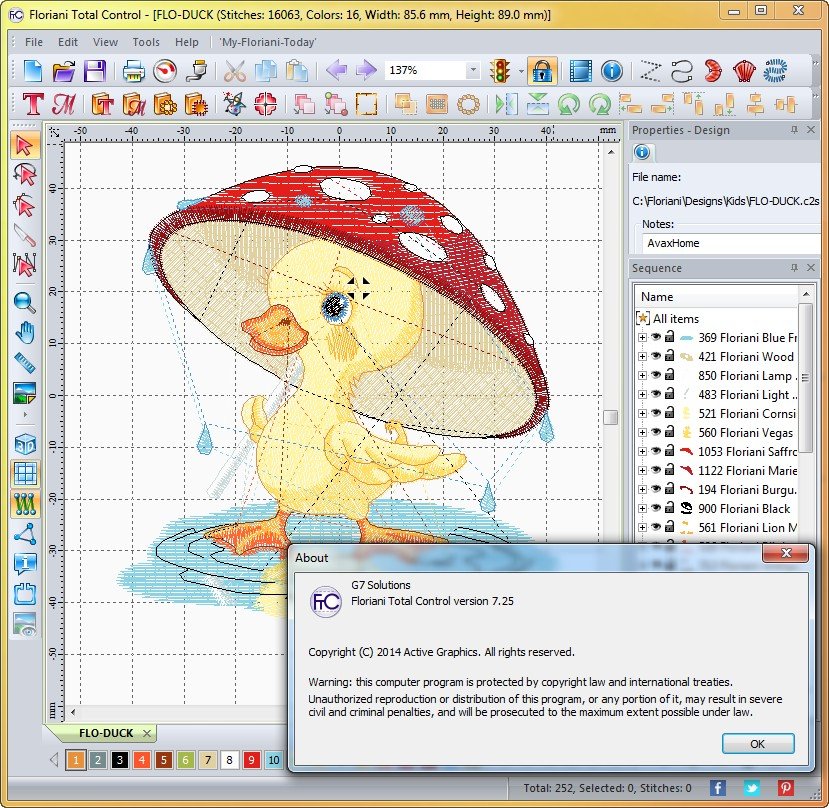Image resolution: width=829 pixels, height=808 pixels.
Task: Open the View menu
Action: pyautogui.click(x=105, y=42)
